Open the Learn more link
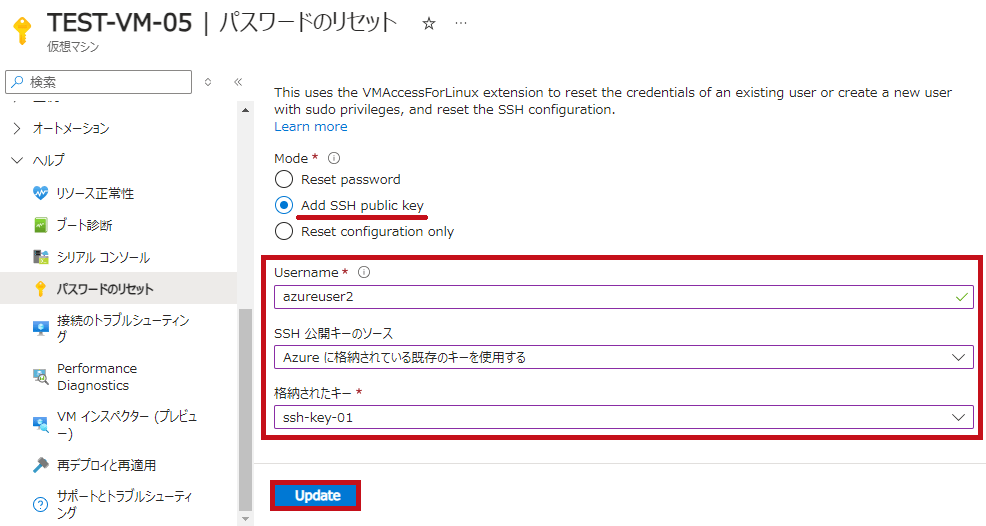This screenshot has height=526, width=986. pyautogui.click(x=311, y=127)
